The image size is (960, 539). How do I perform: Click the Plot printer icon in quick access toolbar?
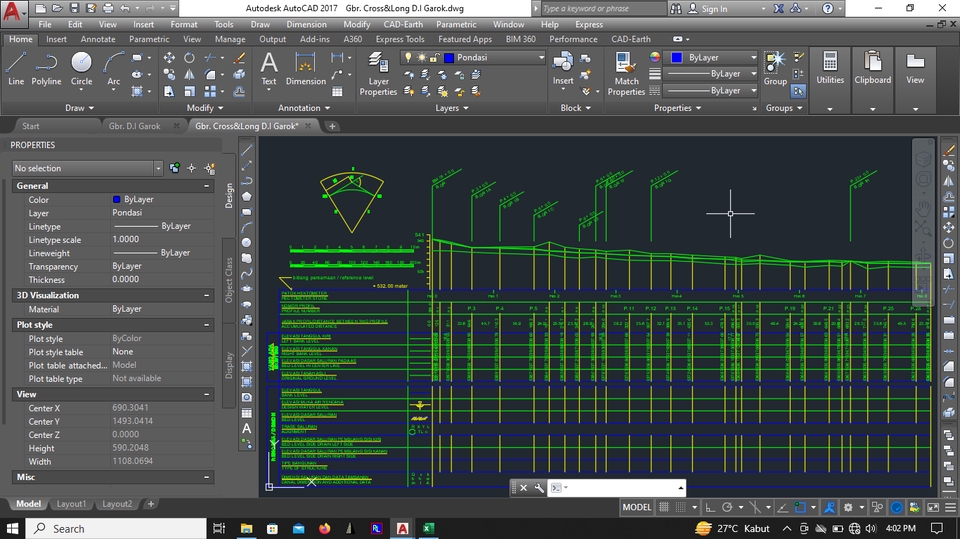[108, 8]
